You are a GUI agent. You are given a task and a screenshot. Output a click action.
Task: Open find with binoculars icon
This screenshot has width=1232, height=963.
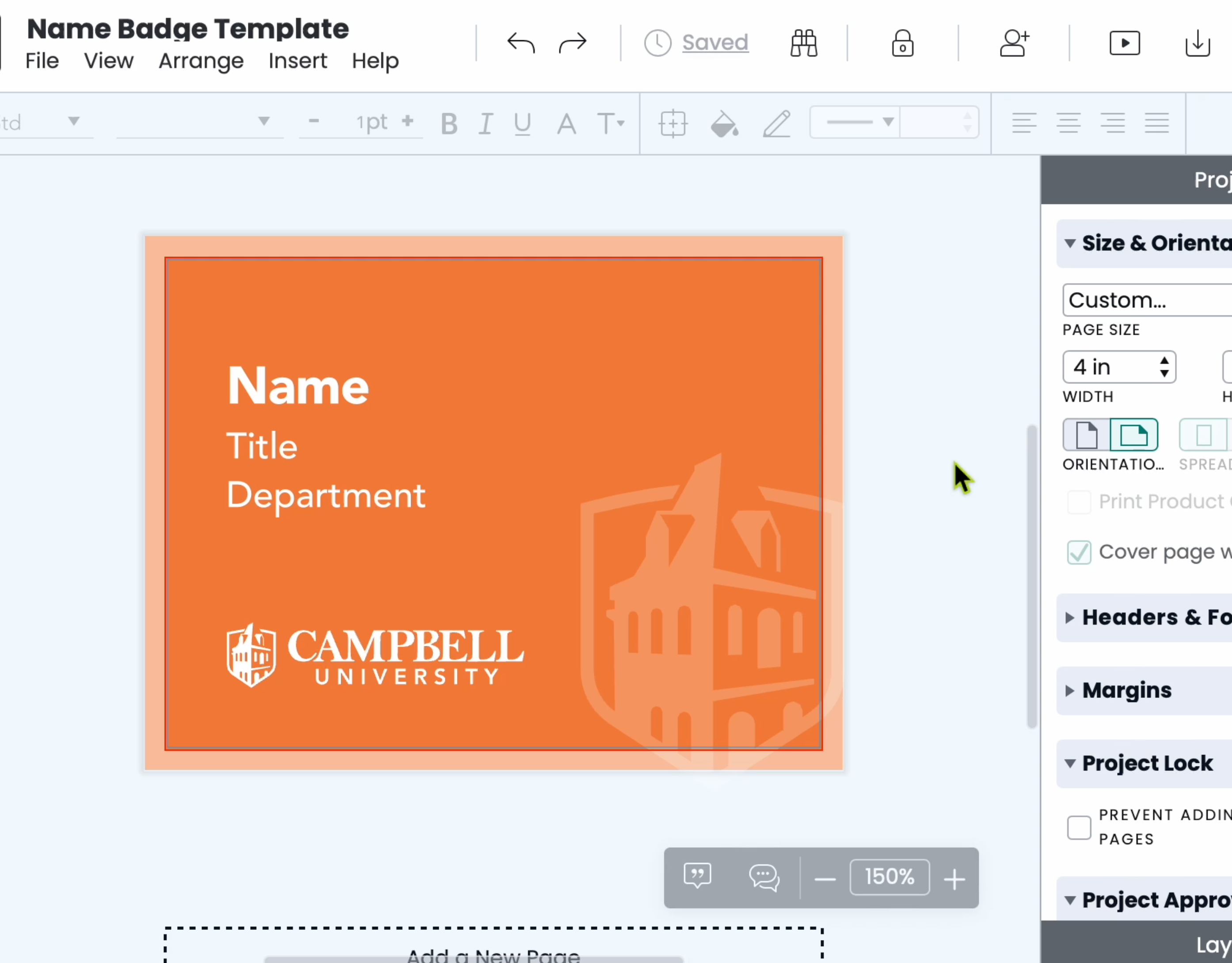[x=803, y=43]
